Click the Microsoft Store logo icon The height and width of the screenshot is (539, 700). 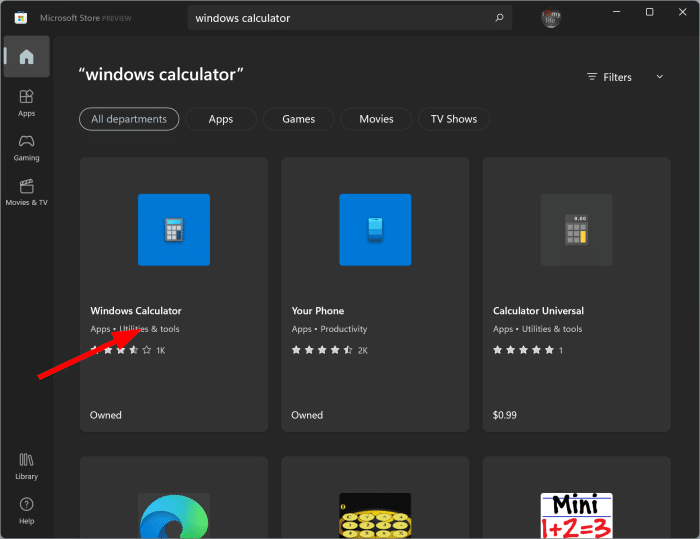[x=19, y=18]
